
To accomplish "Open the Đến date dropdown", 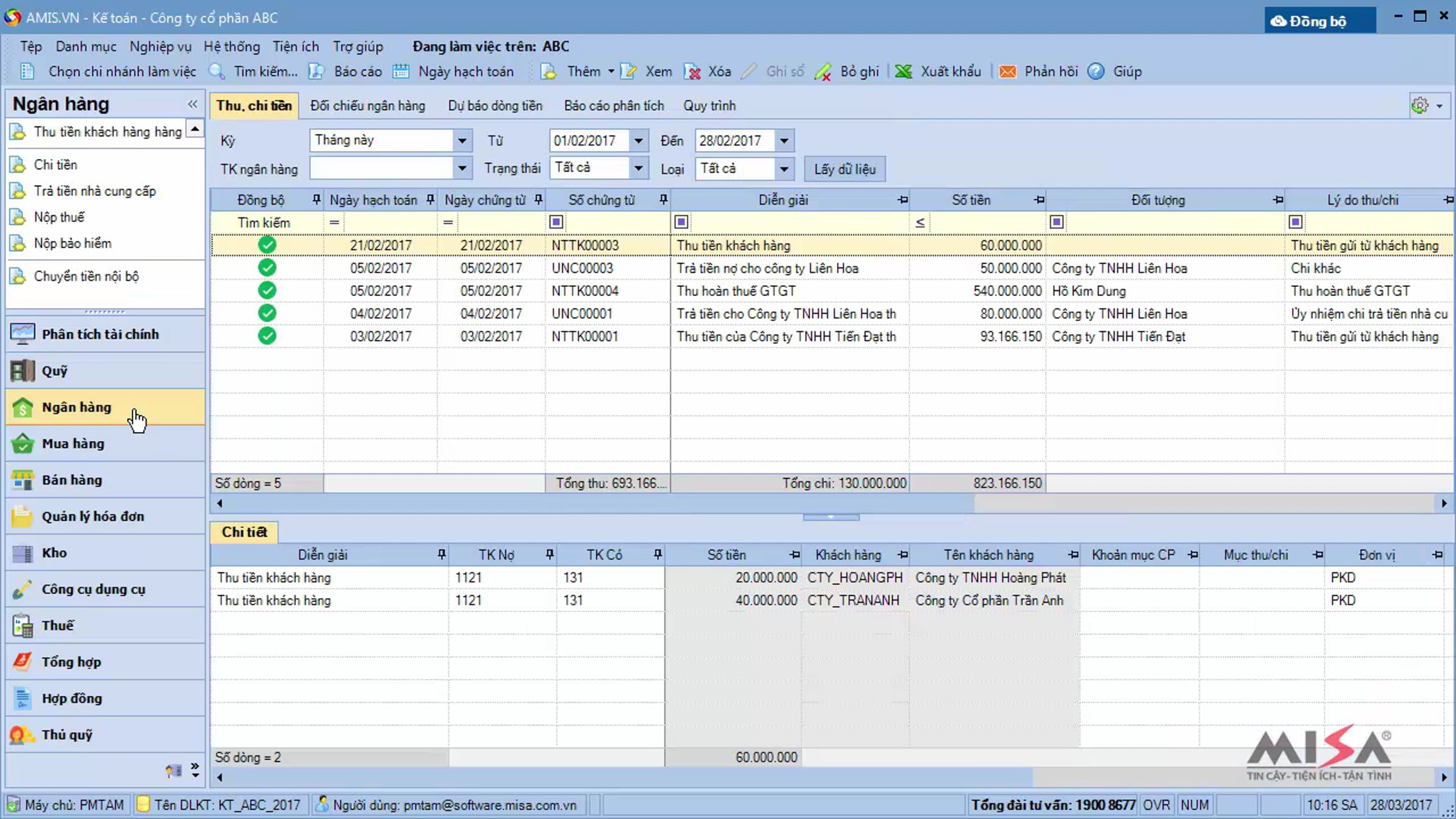I will tap(784, 141).
